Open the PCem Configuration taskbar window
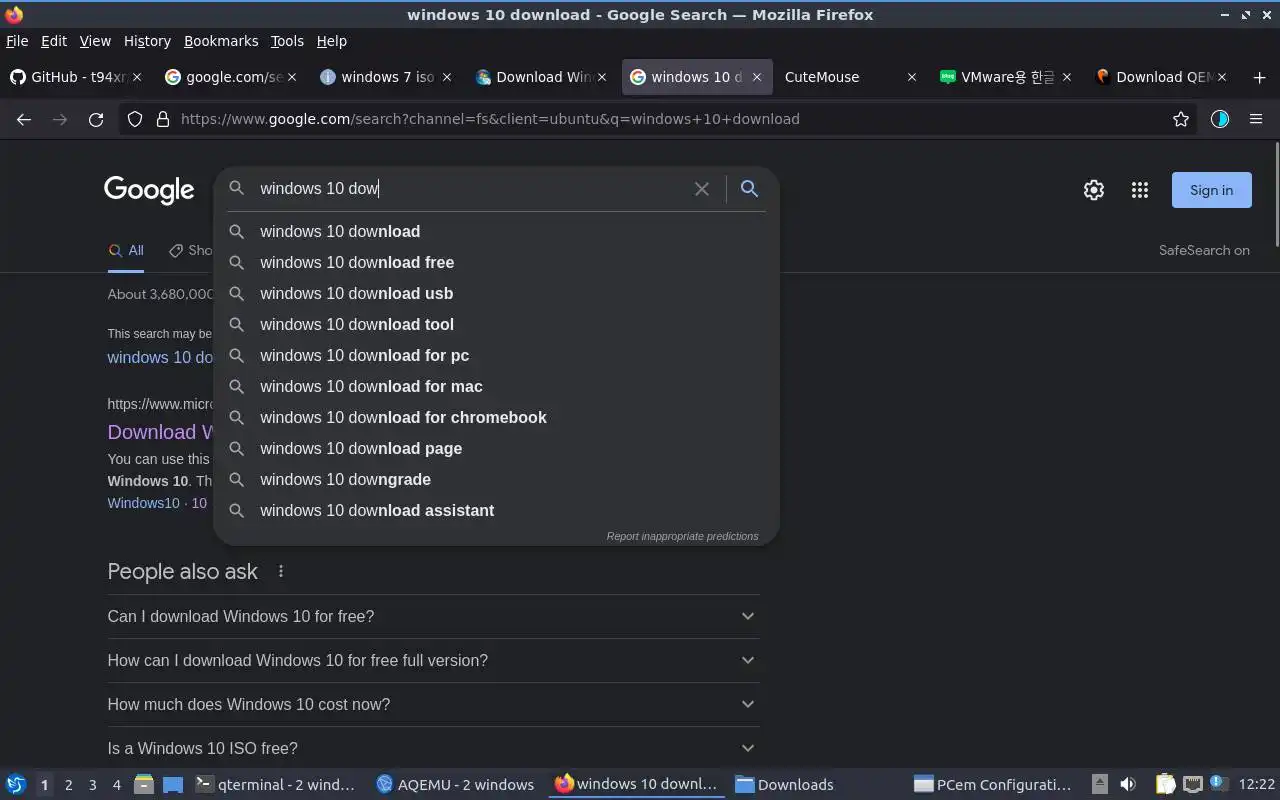This screenshot has height=800, width=1280. tap(993, 785)
